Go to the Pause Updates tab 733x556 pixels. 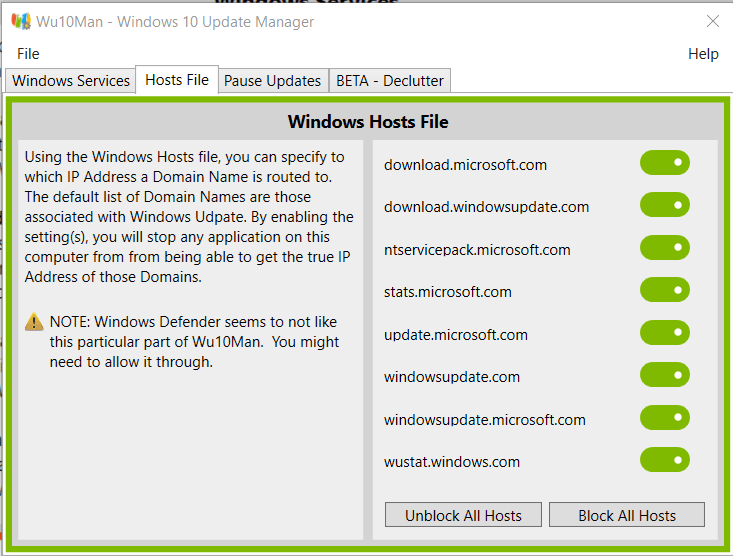(x=273, y=80)
